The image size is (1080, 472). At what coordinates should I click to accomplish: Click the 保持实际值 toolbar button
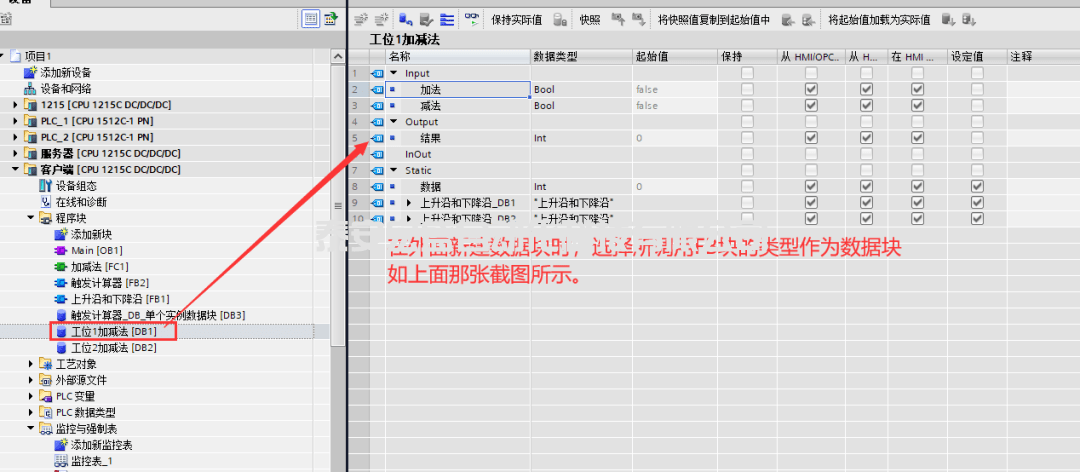pyautogui.click(x=517, y=19)
